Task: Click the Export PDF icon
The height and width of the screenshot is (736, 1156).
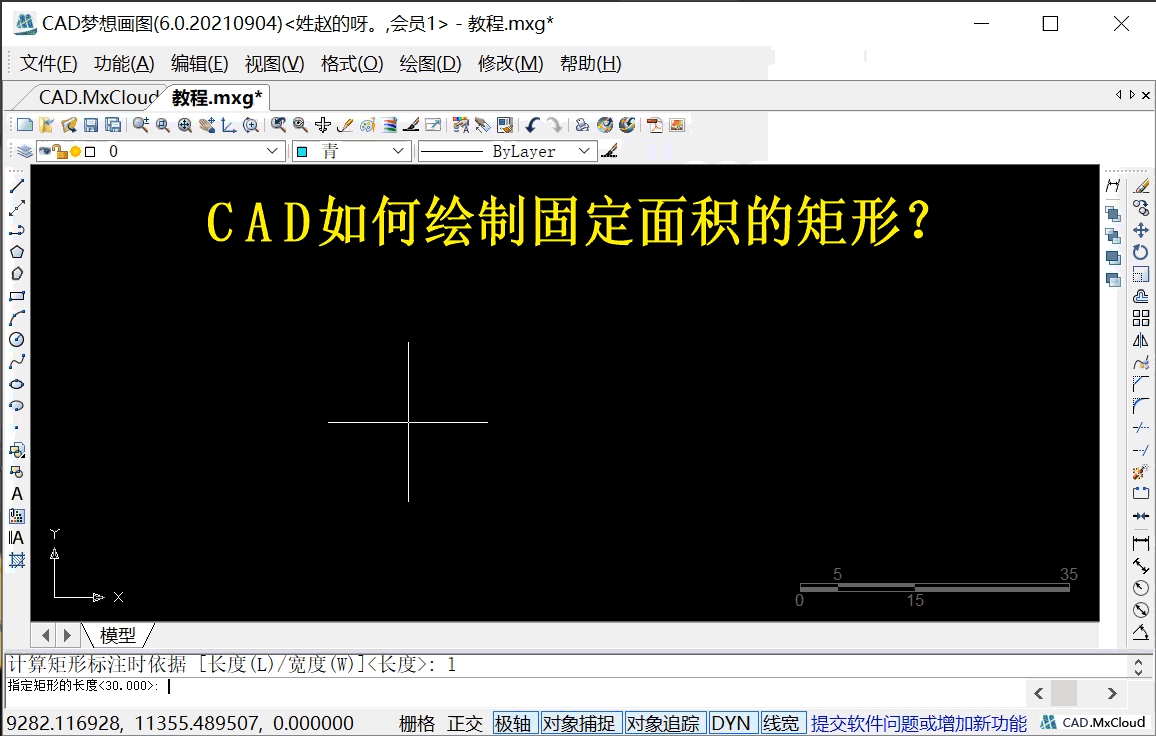Action: [655, 125]
